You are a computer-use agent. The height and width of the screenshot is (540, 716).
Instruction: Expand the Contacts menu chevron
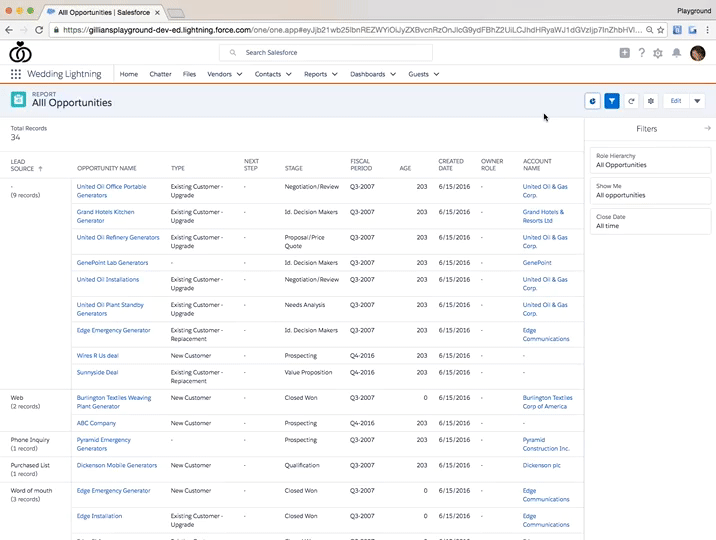tap(289, 74)
